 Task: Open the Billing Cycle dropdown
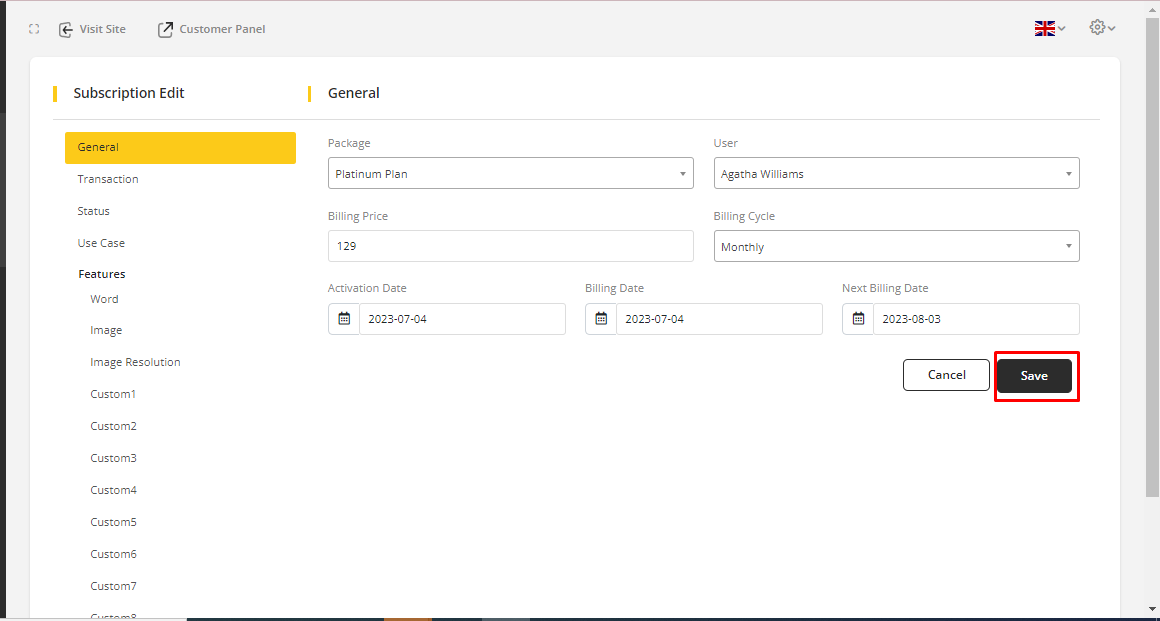pos(896,247)
